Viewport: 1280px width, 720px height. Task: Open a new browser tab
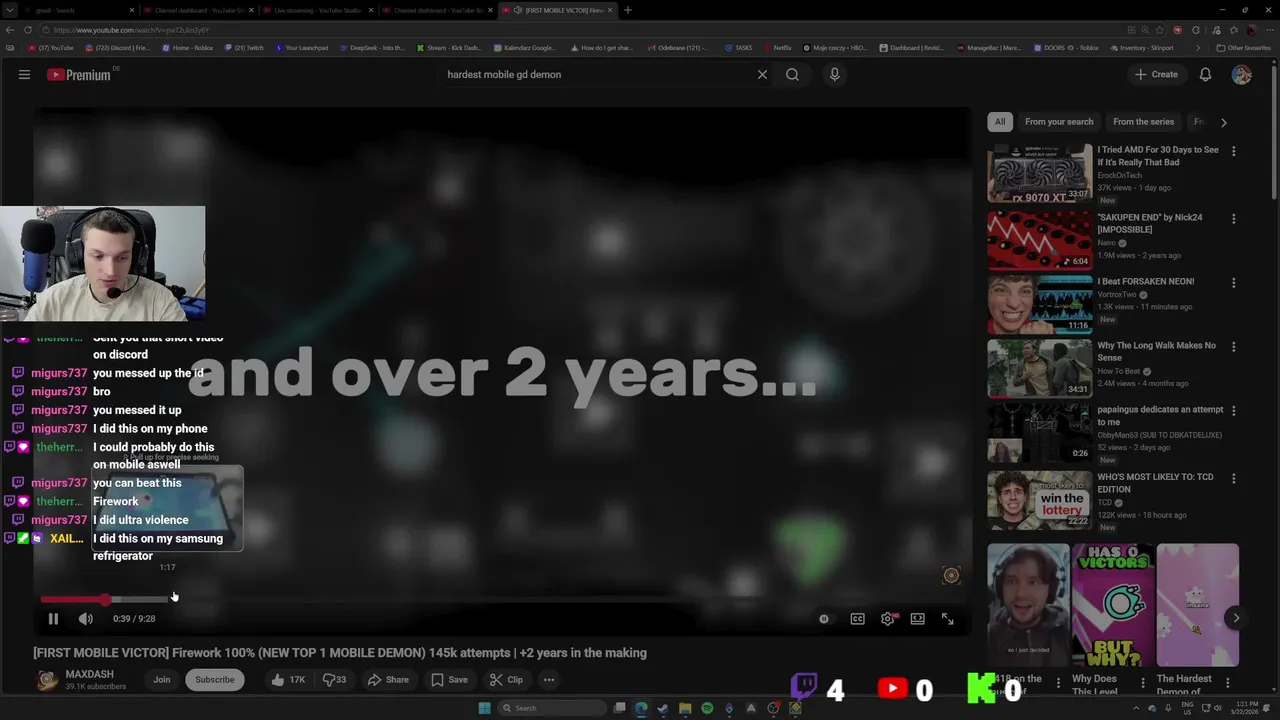(x=628, y=10)
